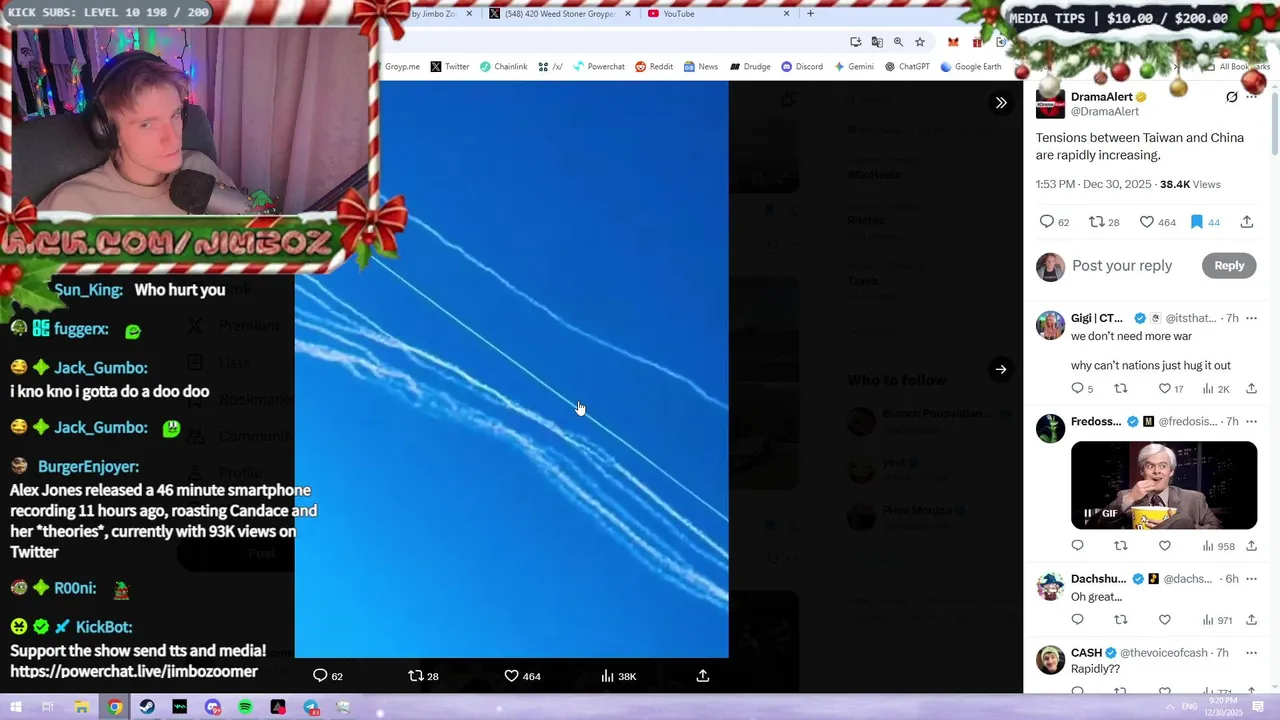
Task: Open the News bookmark
Action: [701, 67]
